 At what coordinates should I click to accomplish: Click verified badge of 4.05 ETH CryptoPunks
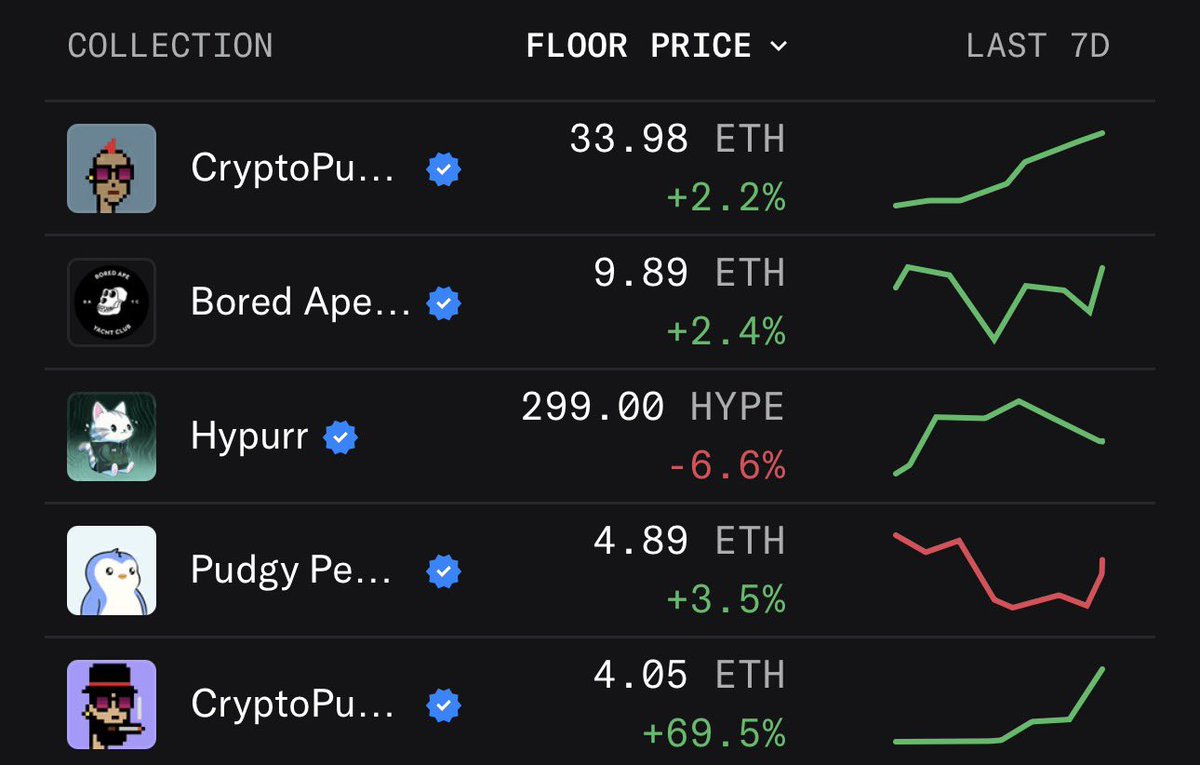point(444,705)
